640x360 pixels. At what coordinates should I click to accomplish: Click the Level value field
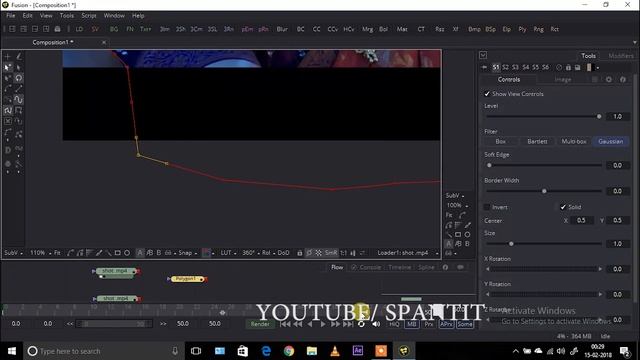[x=617, y=116]
